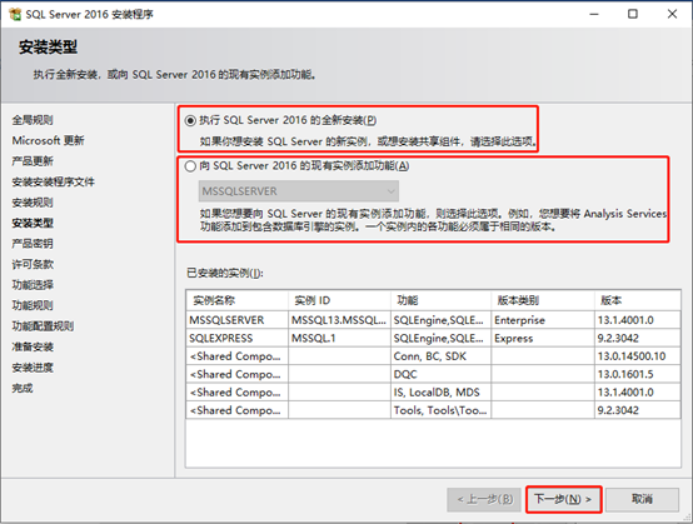
Task: Click the Tools, Tools\Too... feature cell
Action: 441,410
